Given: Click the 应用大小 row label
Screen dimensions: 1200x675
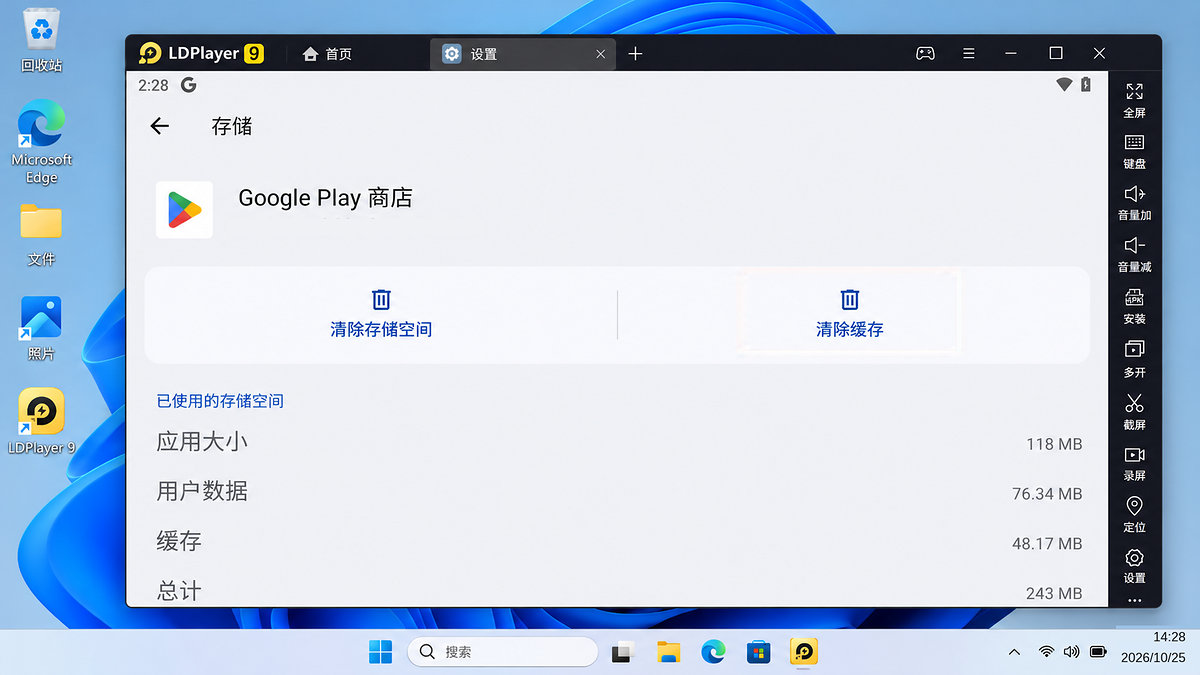Looking at the screenshot, I should 202,442.
